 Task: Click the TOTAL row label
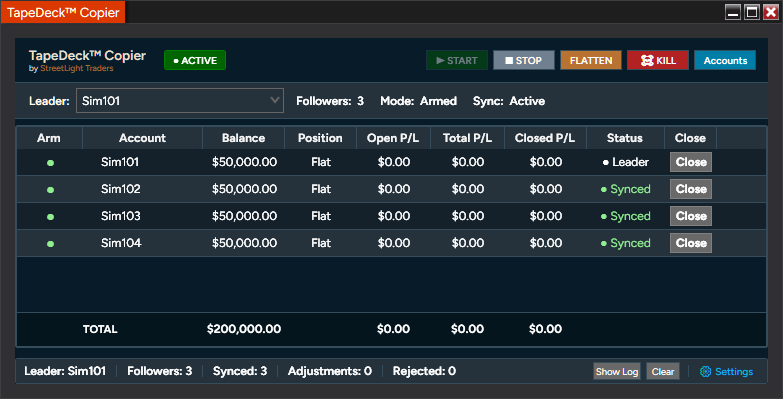(x=100, y=329)
